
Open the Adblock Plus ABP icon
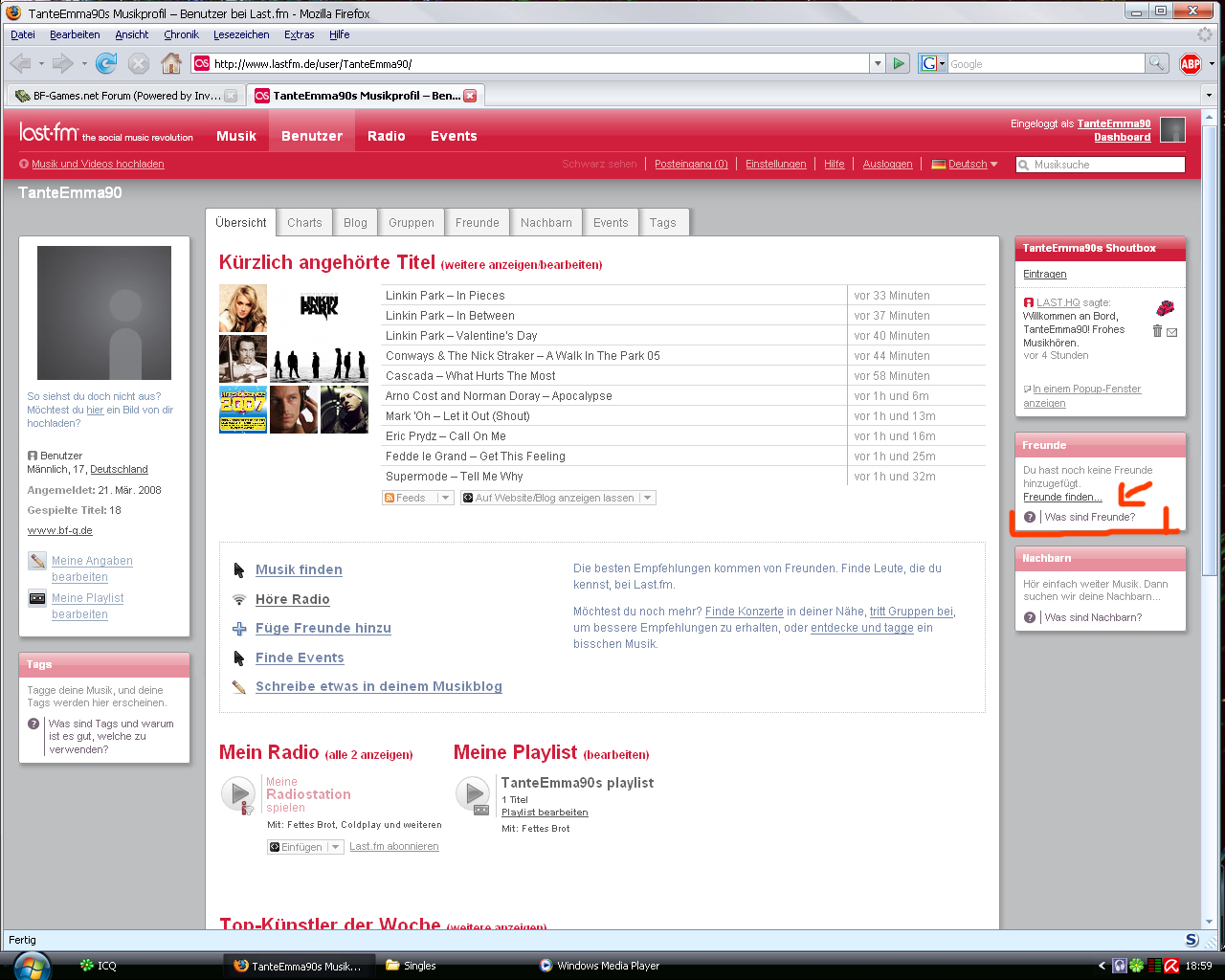click(1191, 64)
